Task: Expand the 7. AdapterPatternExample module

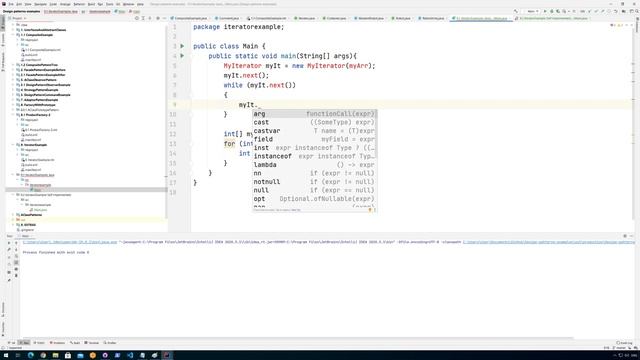Action: tap(13, 100)
